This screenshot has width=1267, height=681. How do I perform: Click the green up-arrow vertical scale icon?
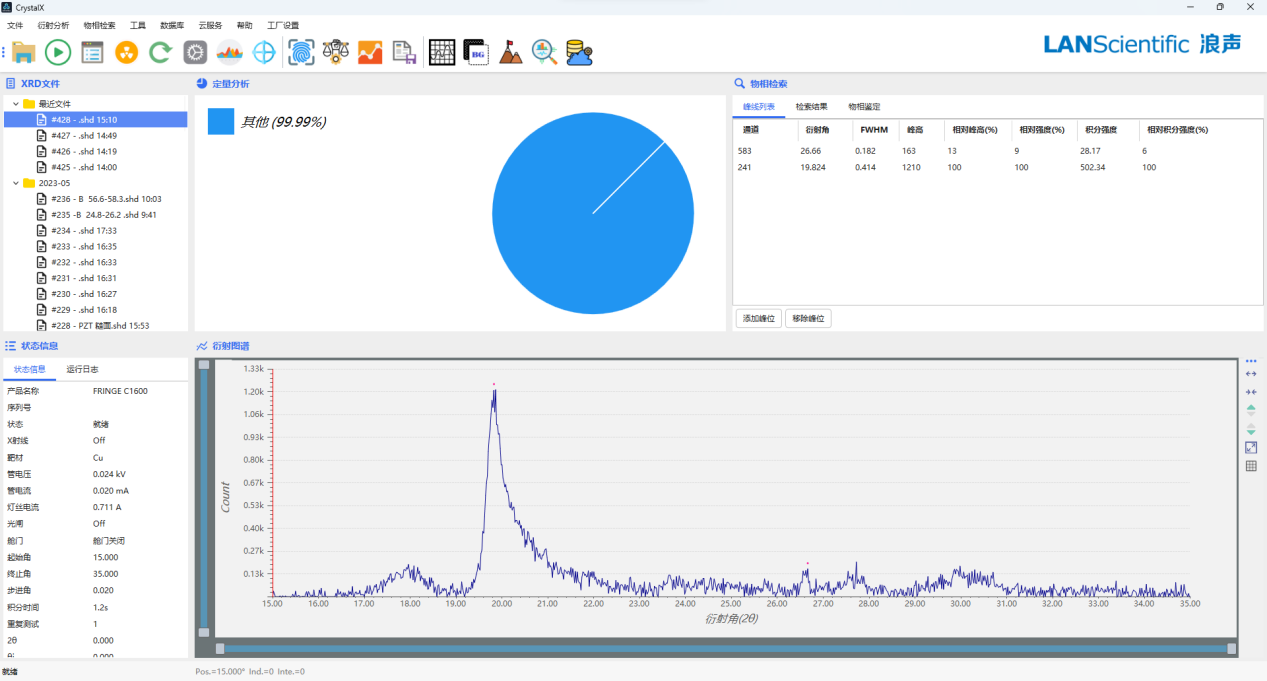[1251, 409]
